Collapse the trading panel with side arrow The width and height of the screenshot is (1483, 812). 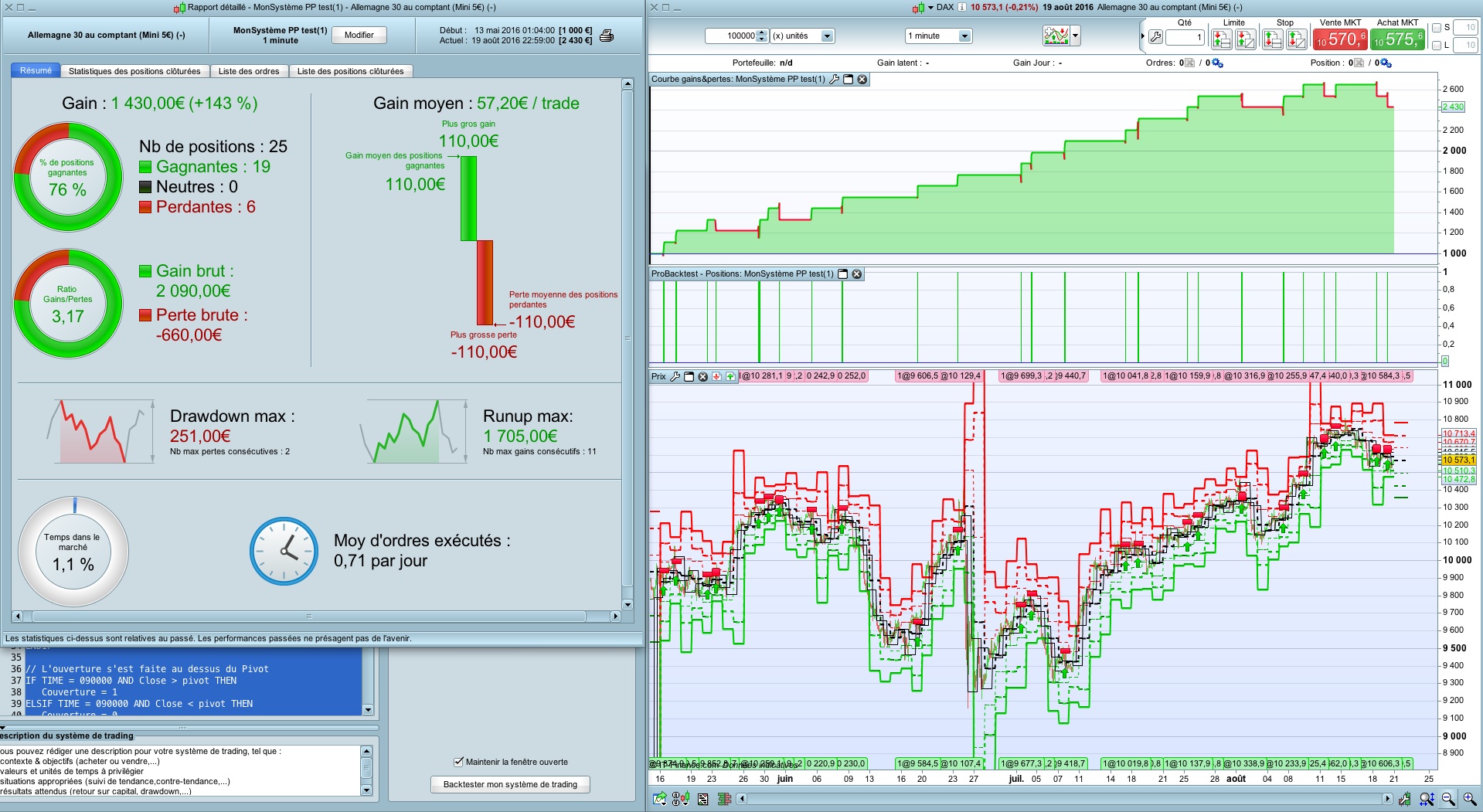tap(1142, 36)
